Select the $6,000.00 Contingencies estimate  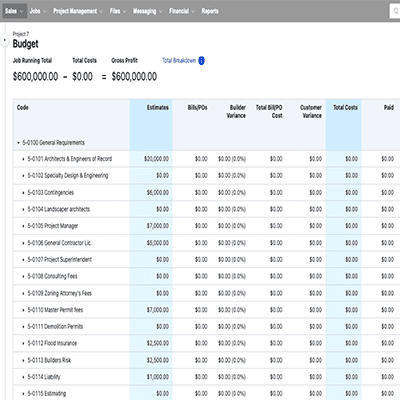pos(158,193)
